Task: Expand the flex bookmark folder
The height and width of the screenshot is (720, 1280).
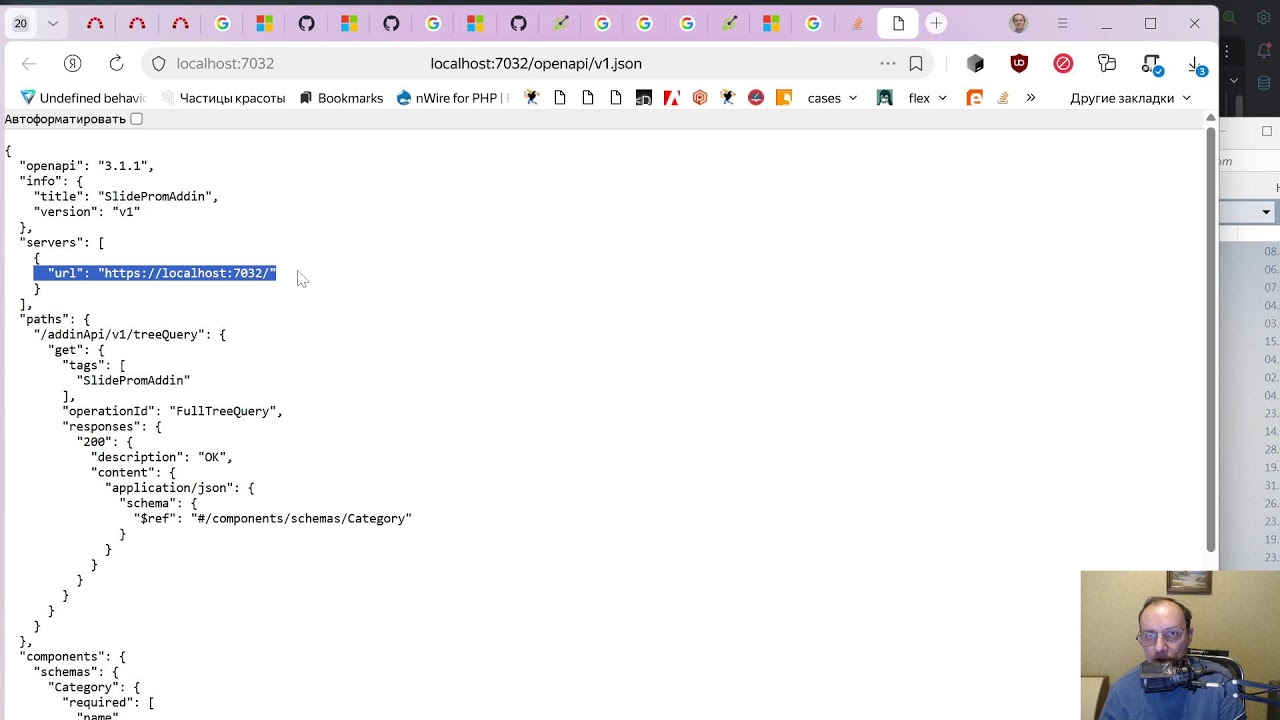Action: (x=927, y=98)
